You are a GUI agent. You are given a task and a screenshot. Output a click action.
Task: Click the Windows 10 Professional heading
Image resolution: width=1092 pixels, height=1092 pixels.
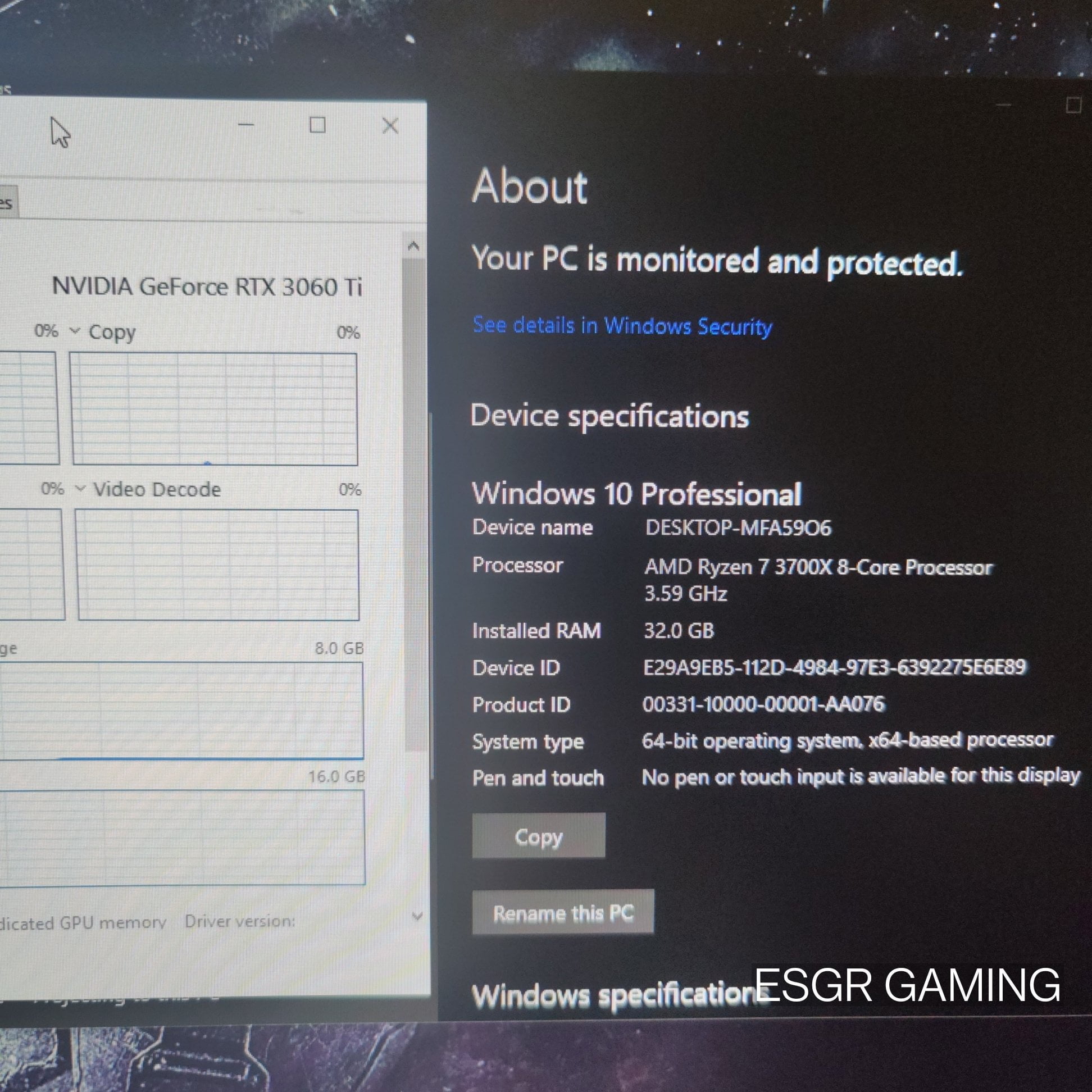637,493
